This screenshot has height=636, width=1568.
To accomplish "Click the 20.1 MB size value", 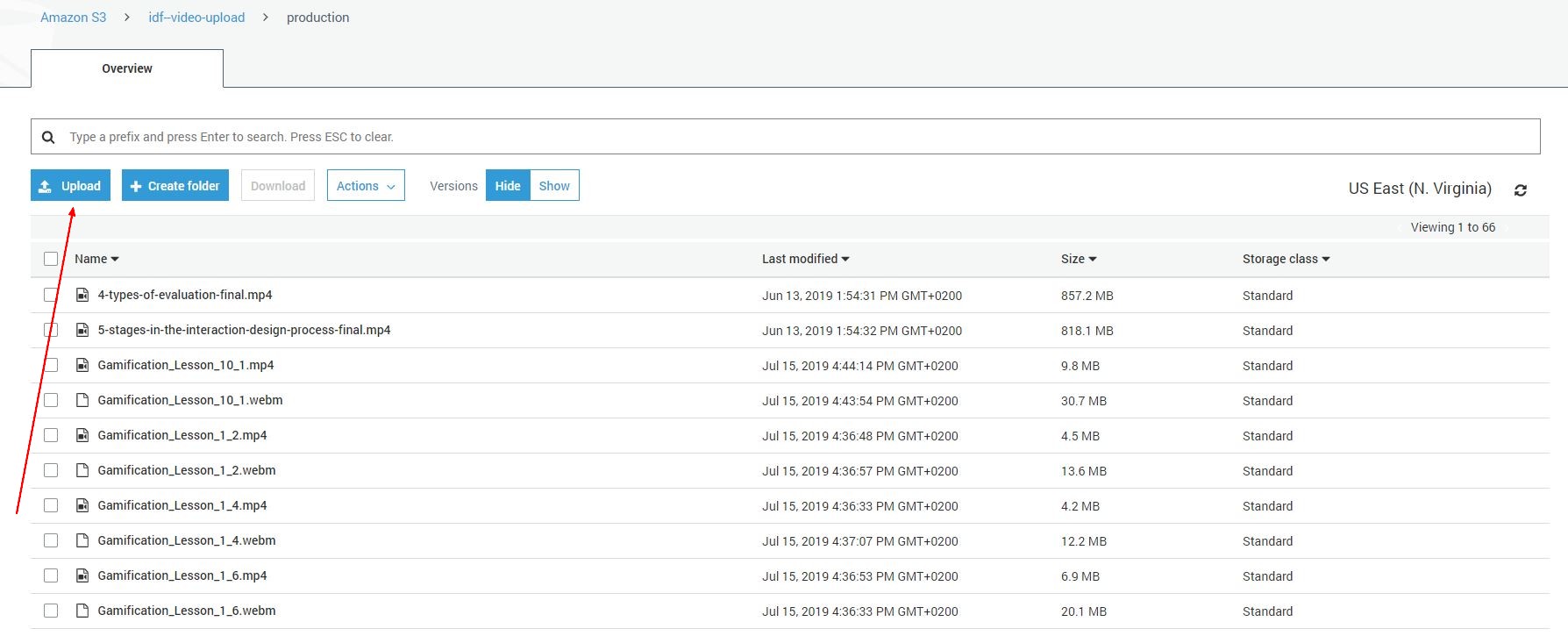I will tap(1084, 611).
